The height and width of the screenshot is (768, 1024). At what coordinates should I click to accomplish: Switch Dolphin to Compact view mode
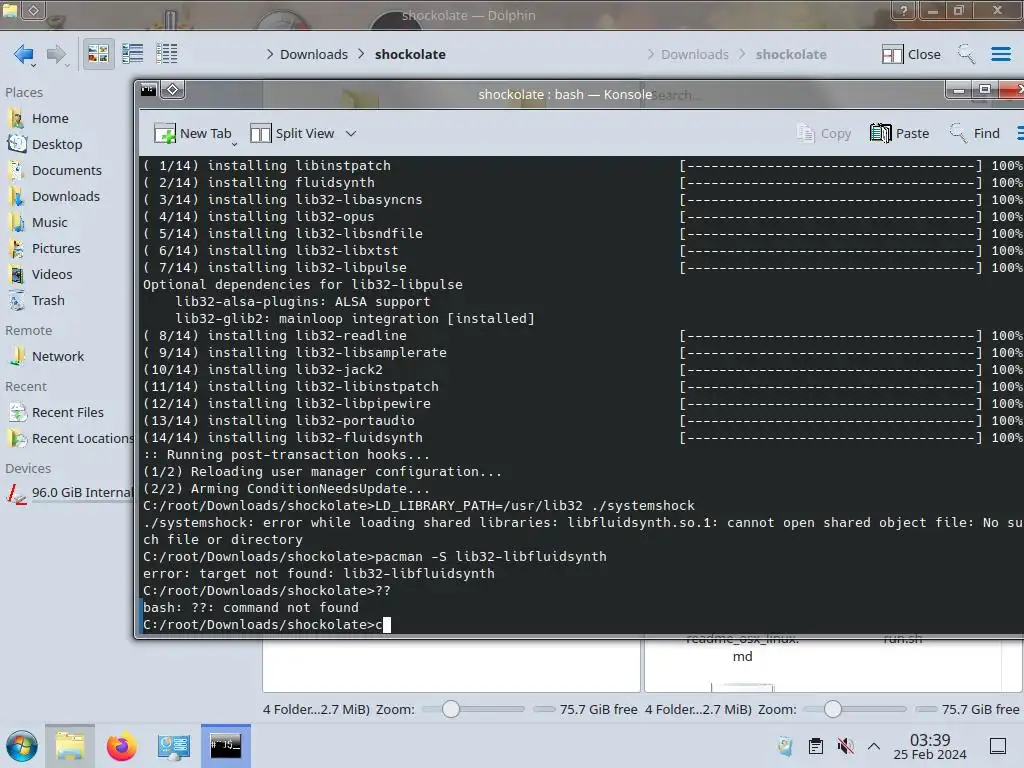[x=133, y=54]
